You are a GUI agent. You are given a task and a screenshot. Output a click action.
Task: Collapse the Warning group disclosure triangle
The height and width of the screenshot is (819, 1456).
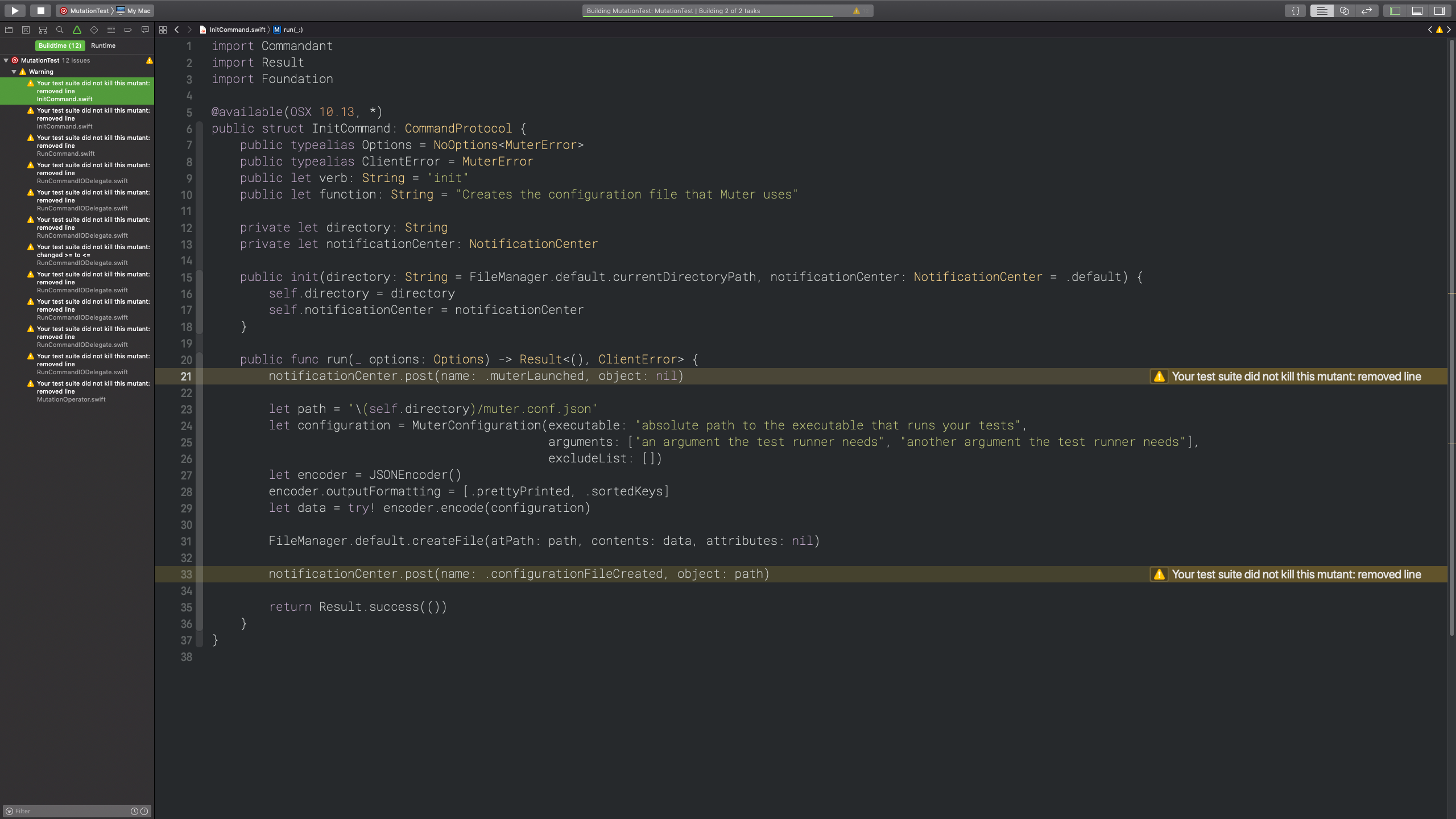click(14, 72)
